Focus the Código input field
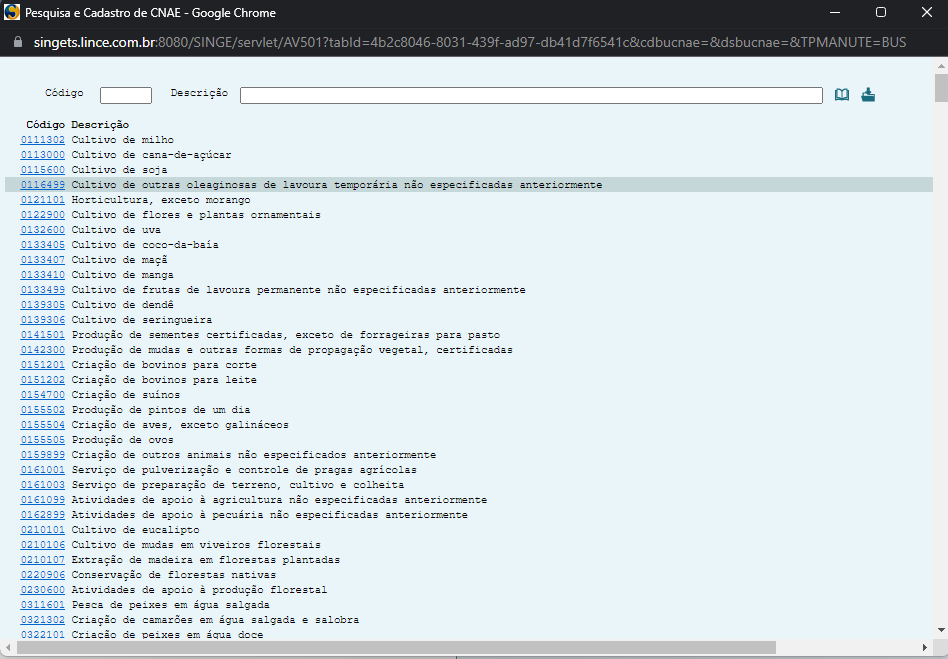Viewport: 948px width, 659px height. coord(126,95)
